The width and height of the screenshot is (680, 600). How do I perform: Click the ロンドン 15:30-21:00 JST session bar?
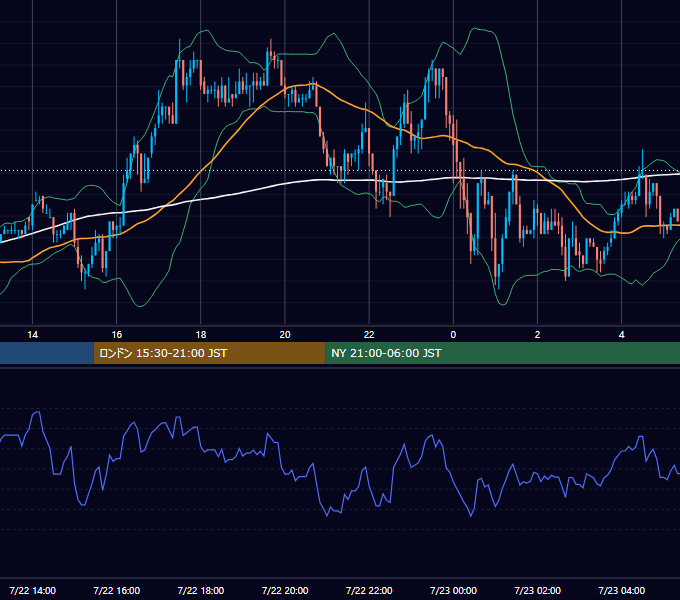point(209,353)
